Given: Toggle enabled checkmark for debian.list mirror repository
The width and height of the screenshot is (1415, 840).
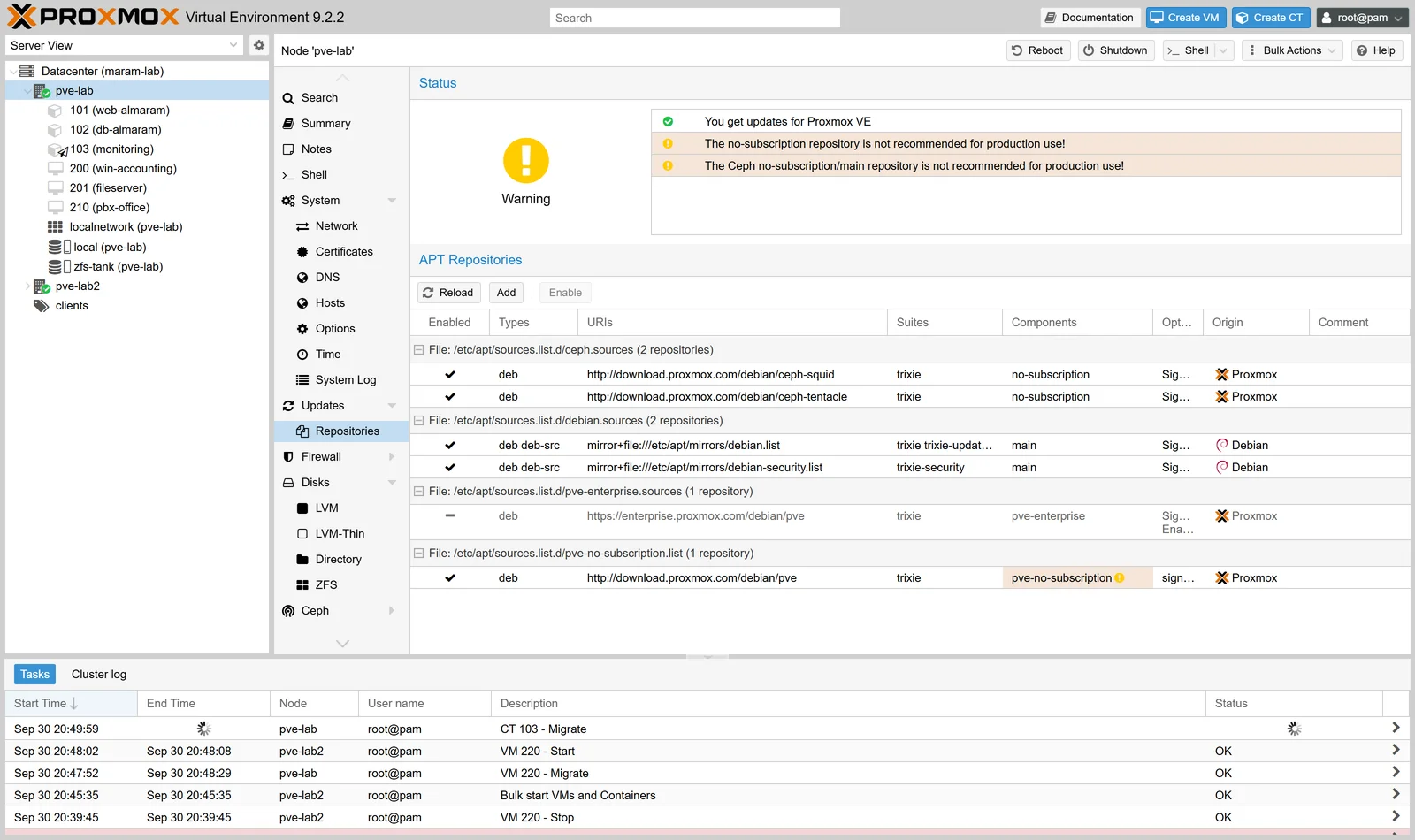Looking at the screenshot, I should tap(450, 446).
